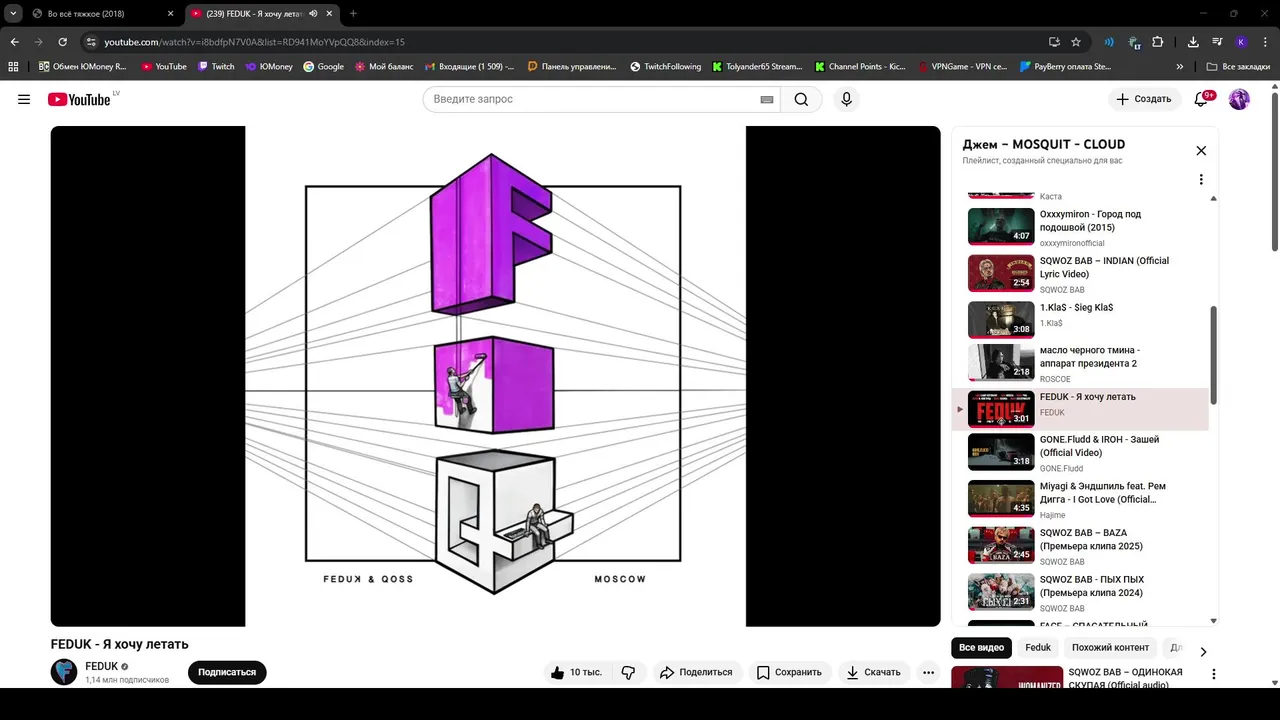Like the video with thumbs up
Image resolution: width=1280 pixels, height=720 pixels.
(575, 672)
